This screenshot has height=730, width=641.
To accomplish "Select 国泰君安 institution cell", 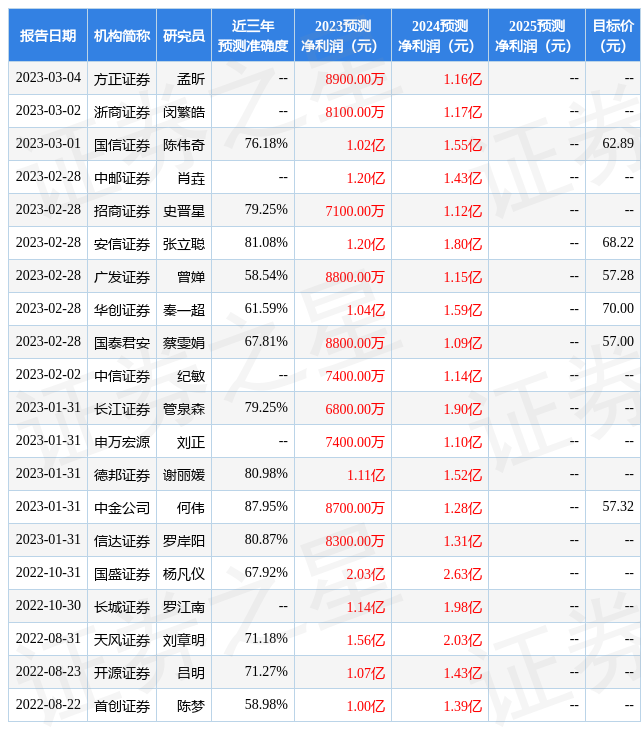I will pyautogui.click(x=122, y=343).
